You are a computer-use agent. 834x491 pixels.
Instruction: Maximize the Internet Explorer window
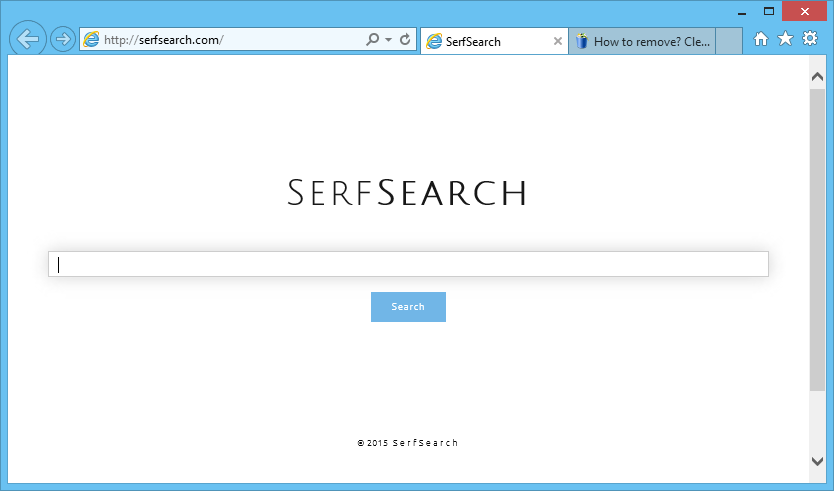tap(769, 11)
